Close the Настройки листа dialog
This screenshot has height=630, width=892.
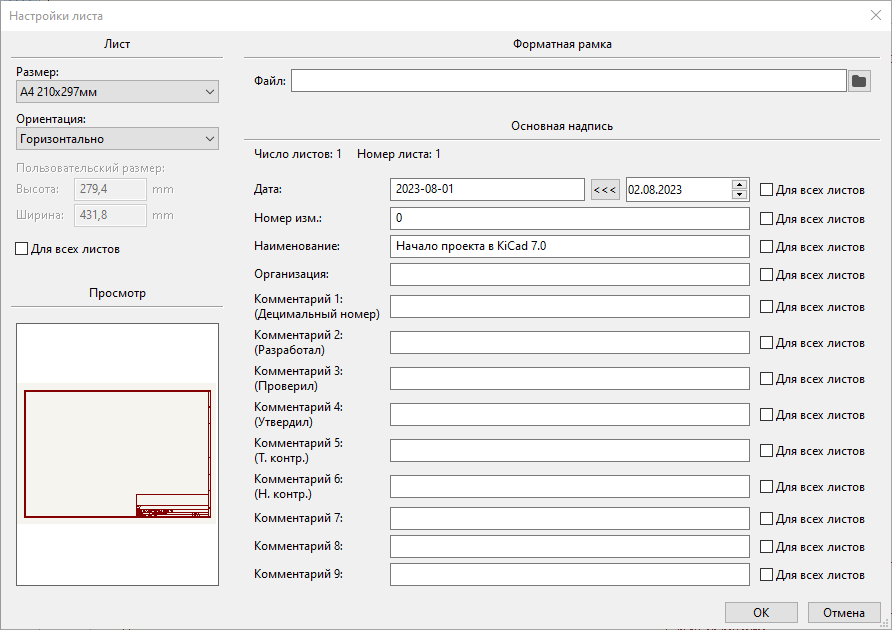tap(874, 15)
